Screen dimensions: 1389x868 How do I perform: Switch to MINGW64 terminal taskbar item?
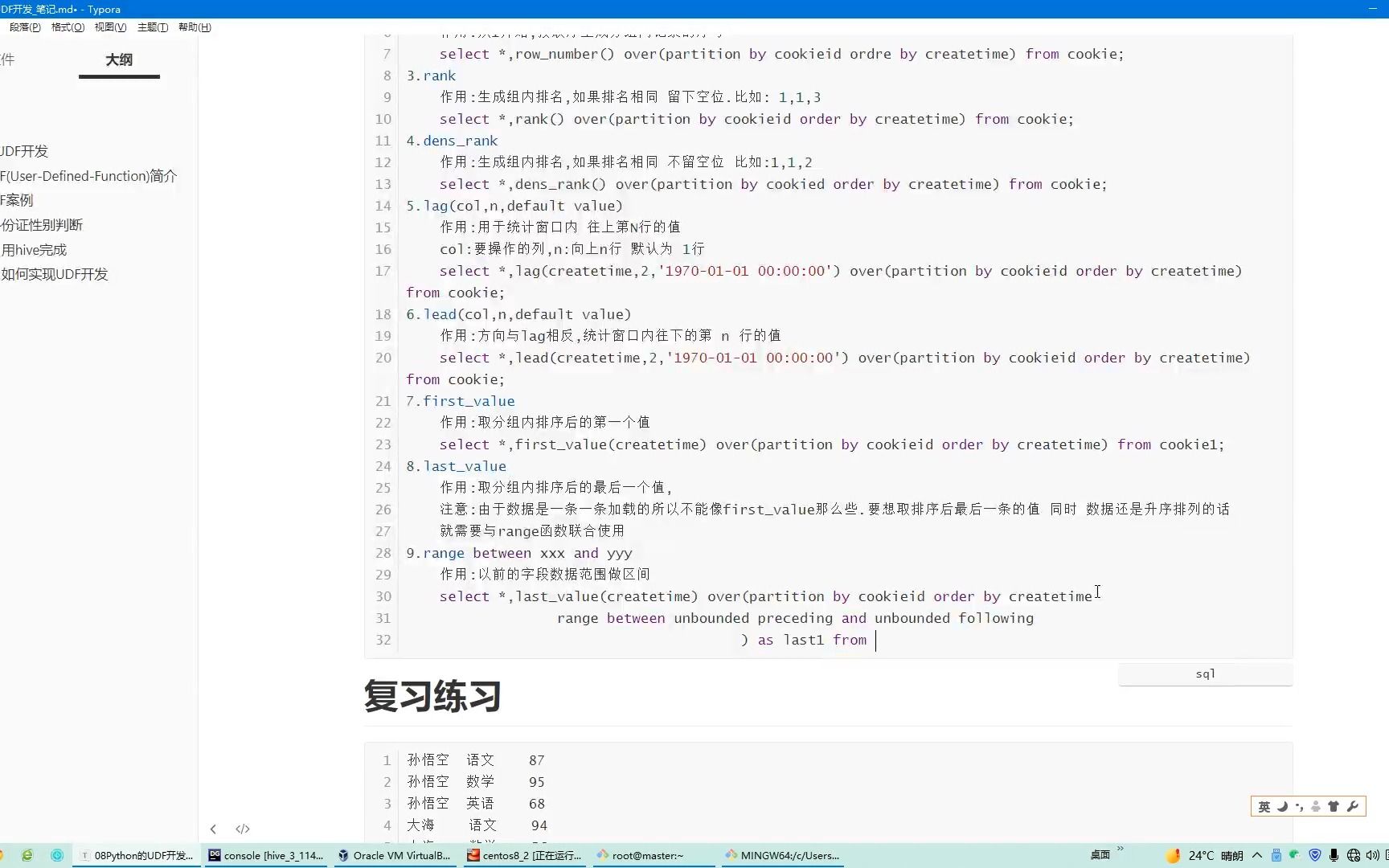coord(783,855)
